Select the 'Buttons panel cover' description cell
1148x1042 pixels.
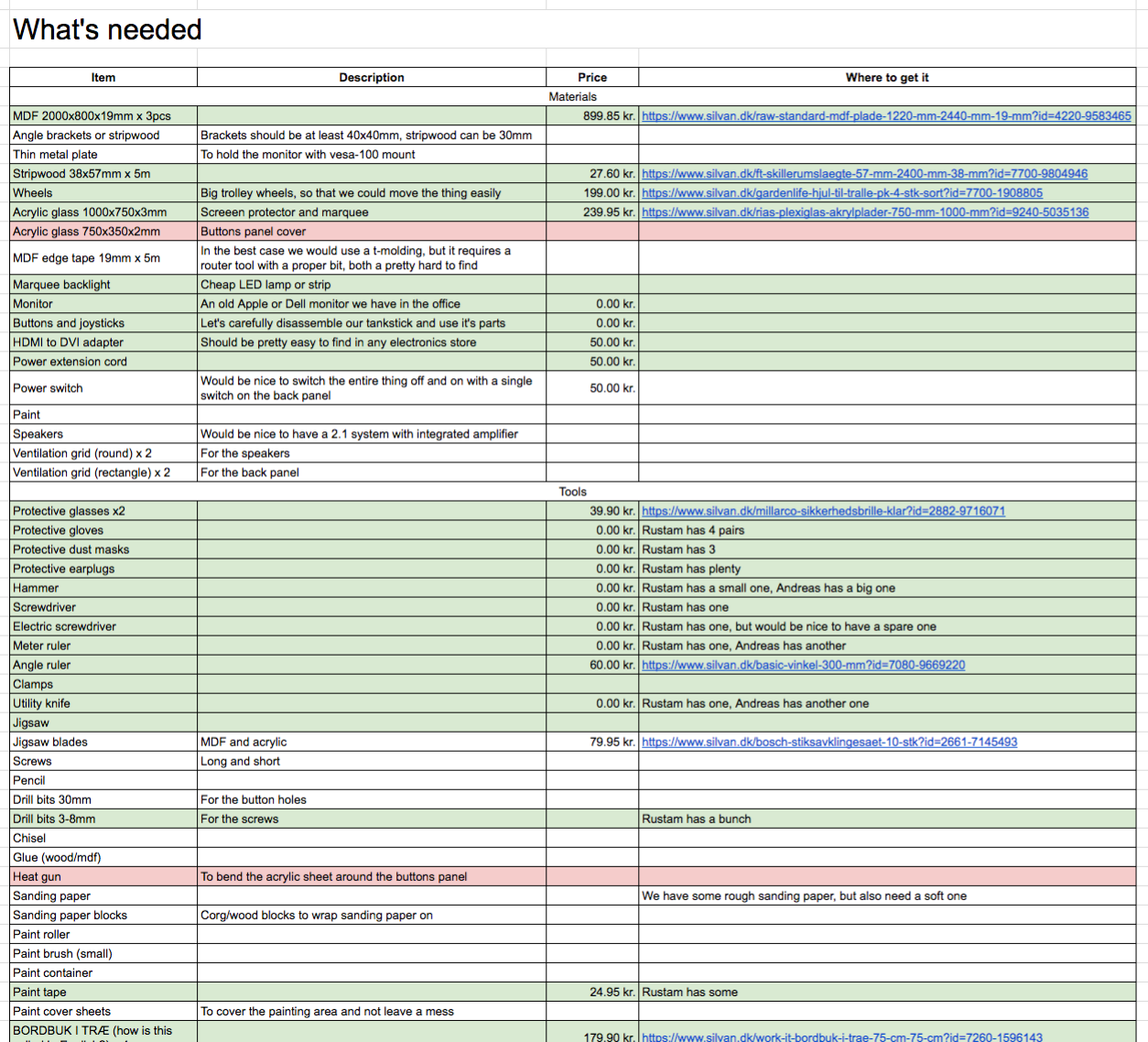pos(372,232)
